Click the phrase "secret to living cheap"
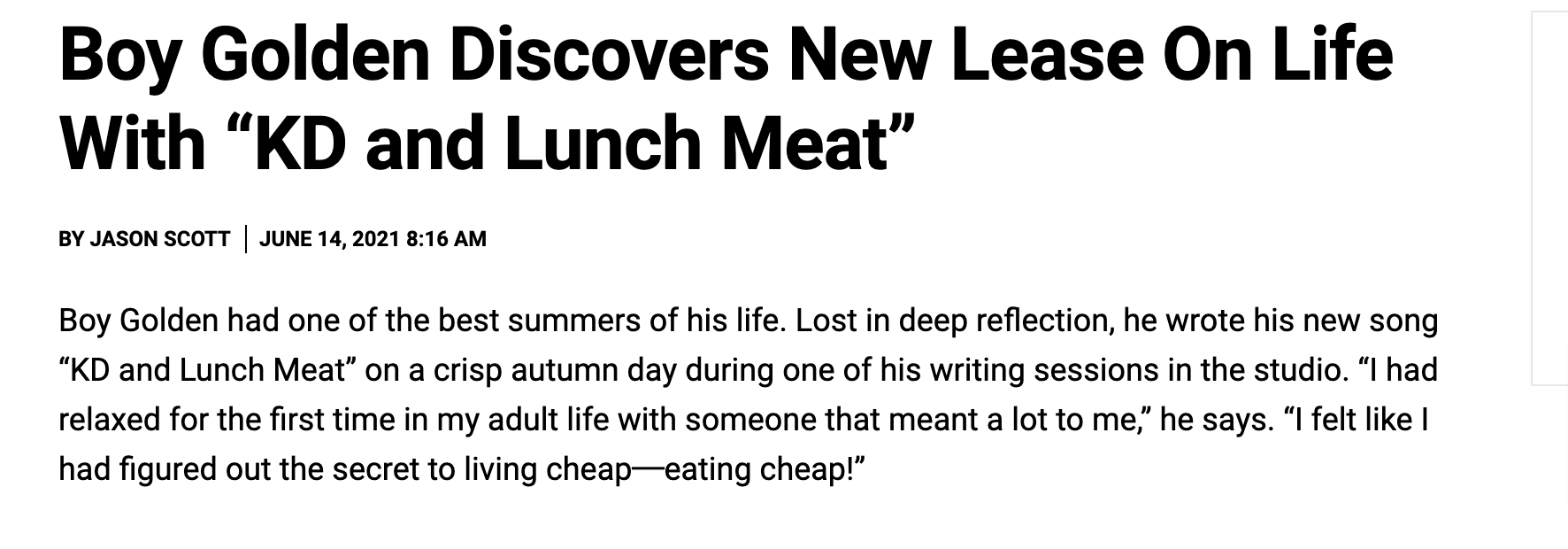The height and width of the screenshot is (549, 1568). click(481, 469)
